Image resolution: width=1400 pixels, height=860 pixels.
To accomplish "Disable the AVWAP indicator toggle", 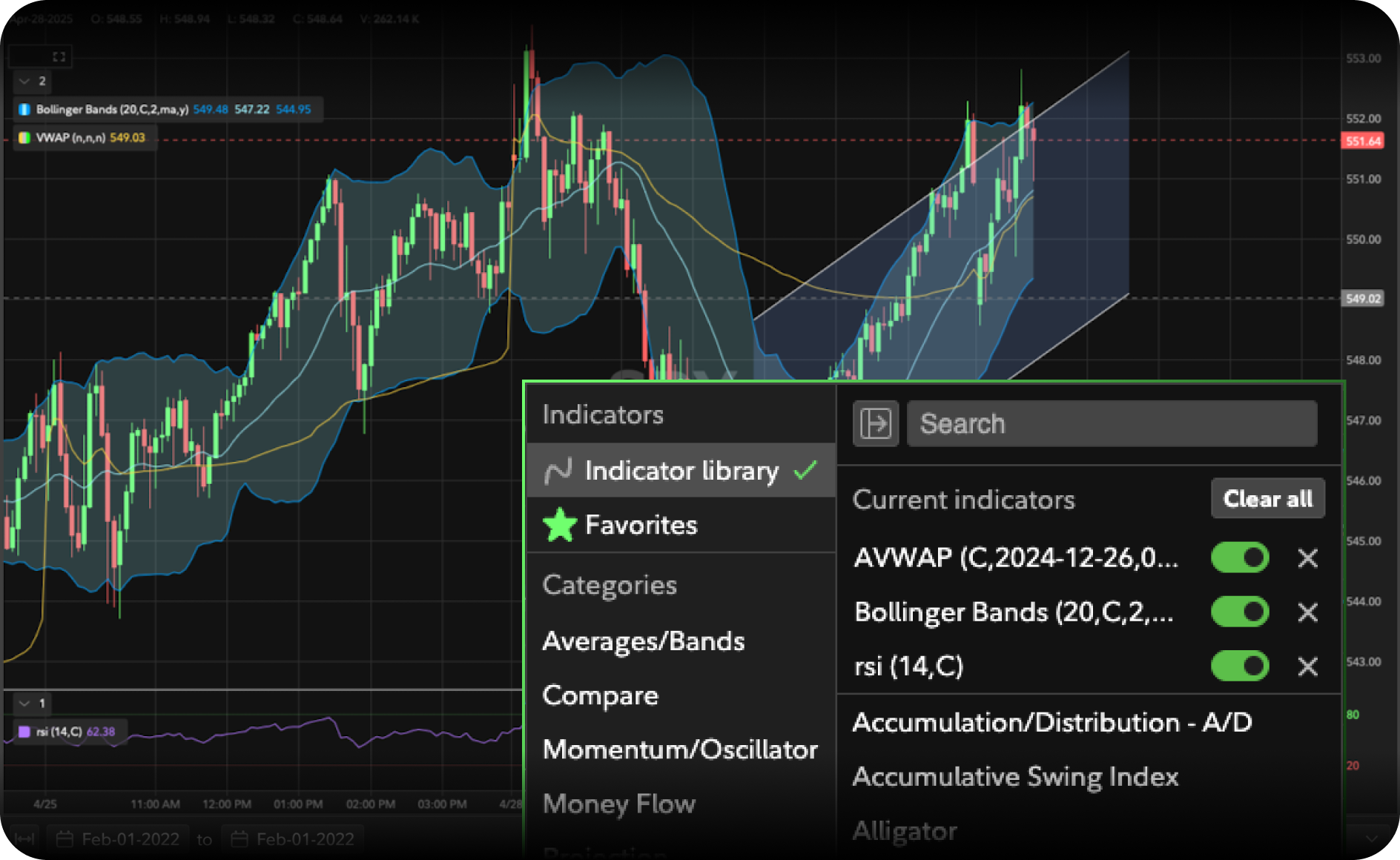I will [1240, 558].
